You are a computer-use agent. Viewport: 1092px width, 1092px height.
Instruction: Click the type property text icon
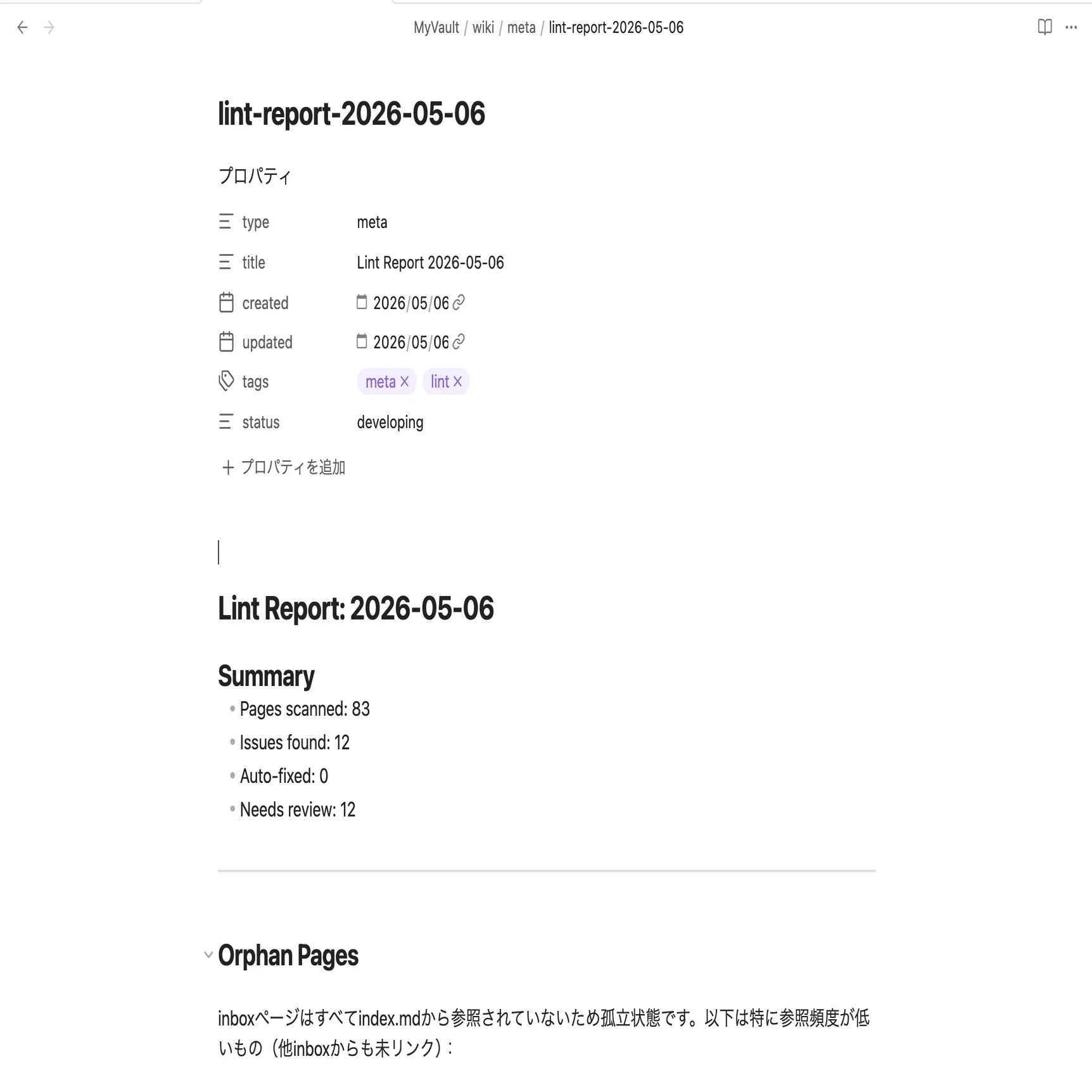coord(225,222)
